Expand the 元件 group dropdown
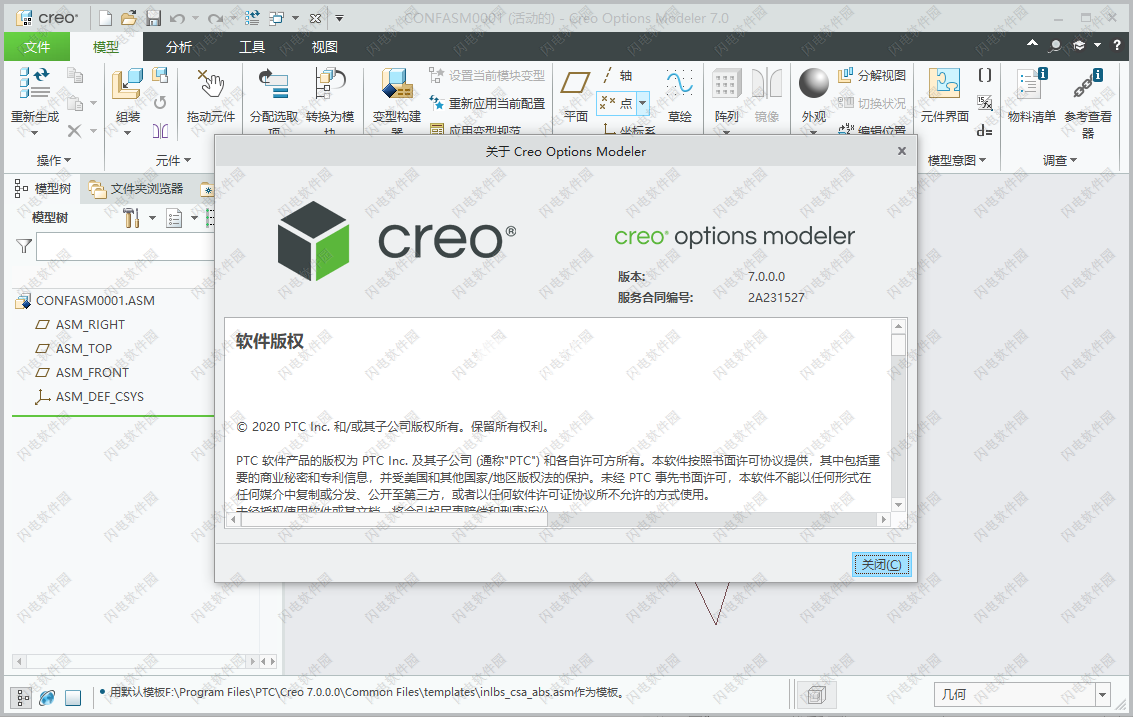Image resolution: width=1133 pixels, height=717 pixels. tap(173, 160)
